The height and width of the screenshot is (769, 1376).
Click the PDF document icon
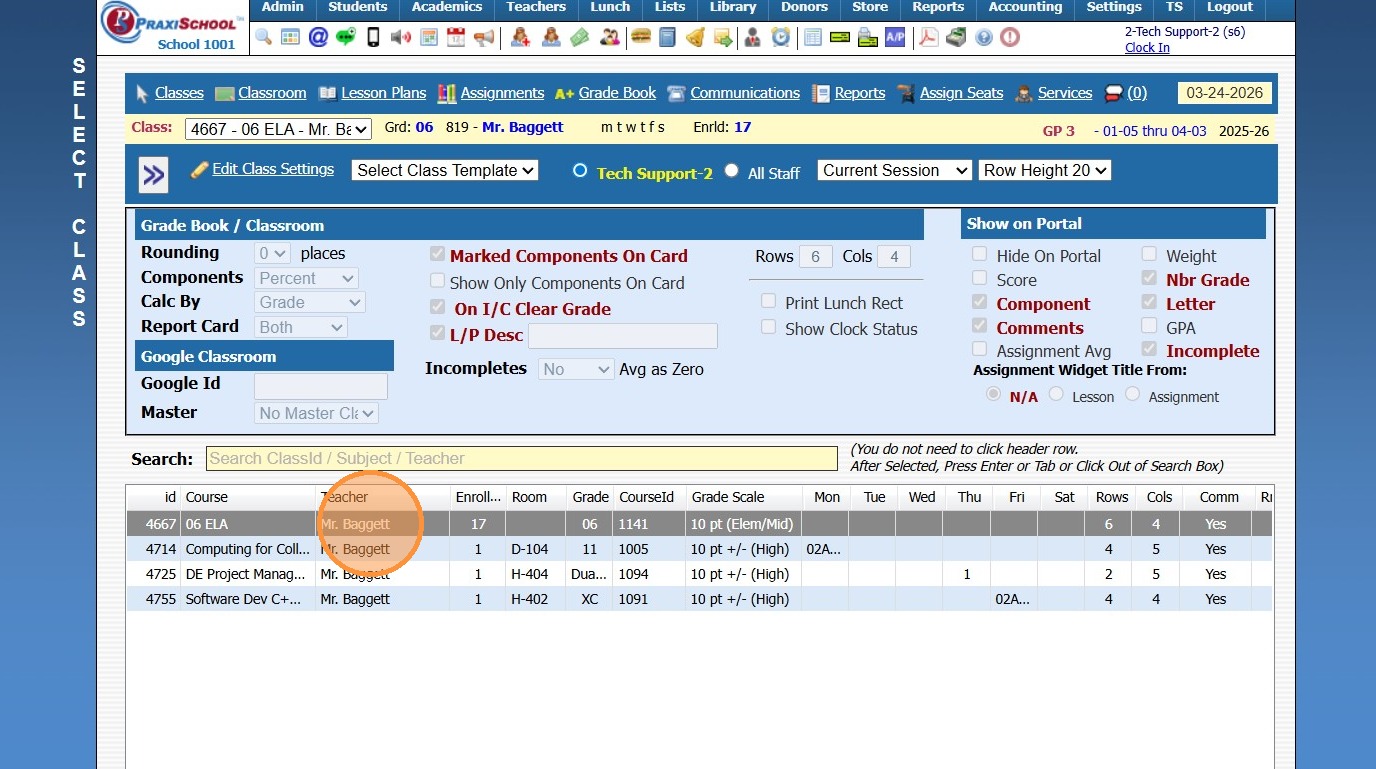click(x=929, y=38)
